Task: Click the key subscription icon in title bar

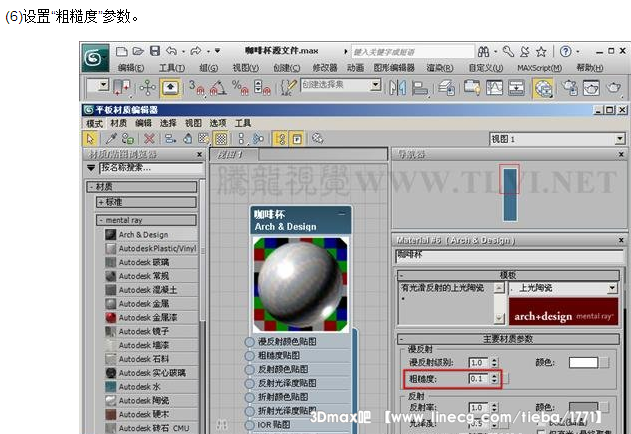Action: click(x=508, y=52)
